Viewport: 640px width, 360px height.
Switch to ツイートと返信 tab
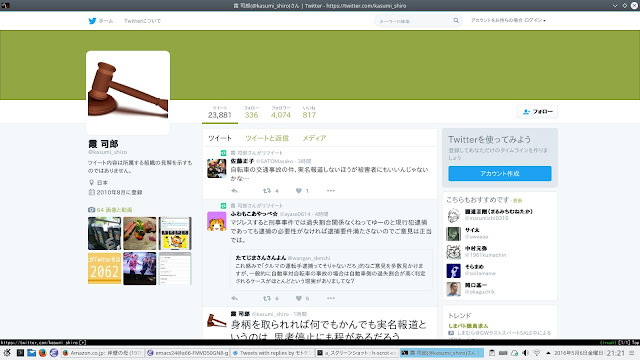point(267,138)
